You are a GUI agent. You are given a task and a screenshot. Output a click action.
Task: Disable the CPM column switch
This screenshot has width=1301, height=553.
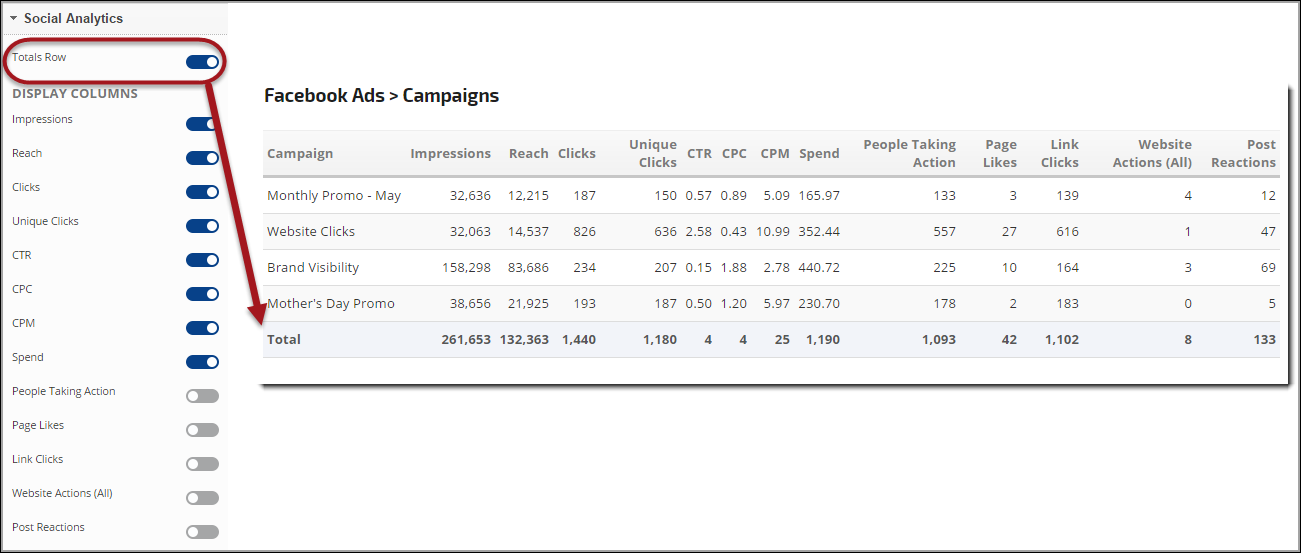(x=202, y=328)
